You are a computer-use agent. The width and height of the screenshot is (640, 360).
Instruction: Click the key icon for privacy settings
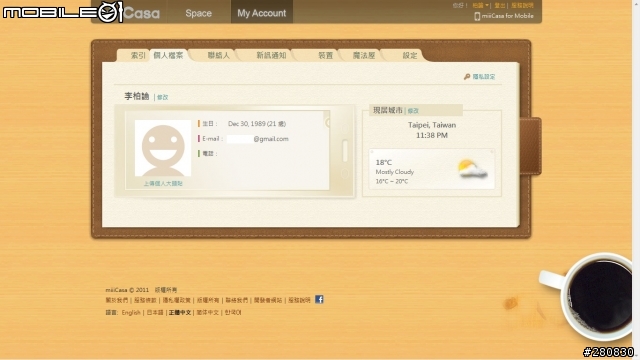click(x=467, y=76)
